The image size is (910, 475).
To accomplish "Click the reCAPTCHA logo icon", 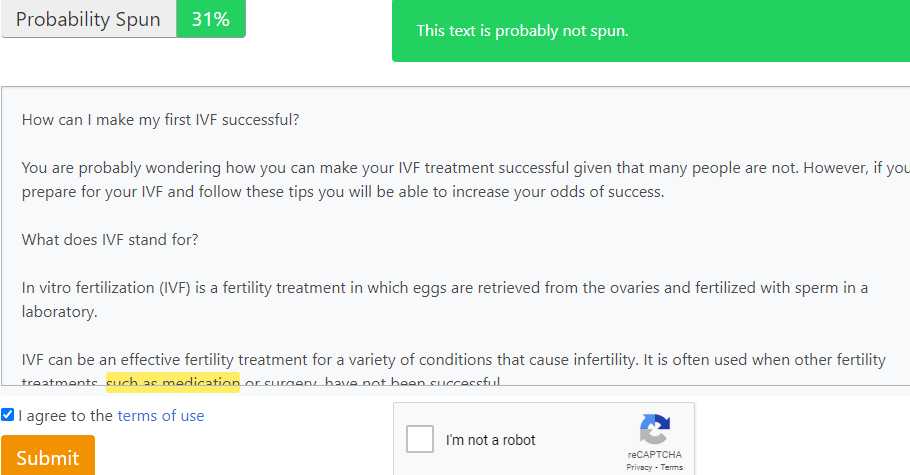I will 655,429.
